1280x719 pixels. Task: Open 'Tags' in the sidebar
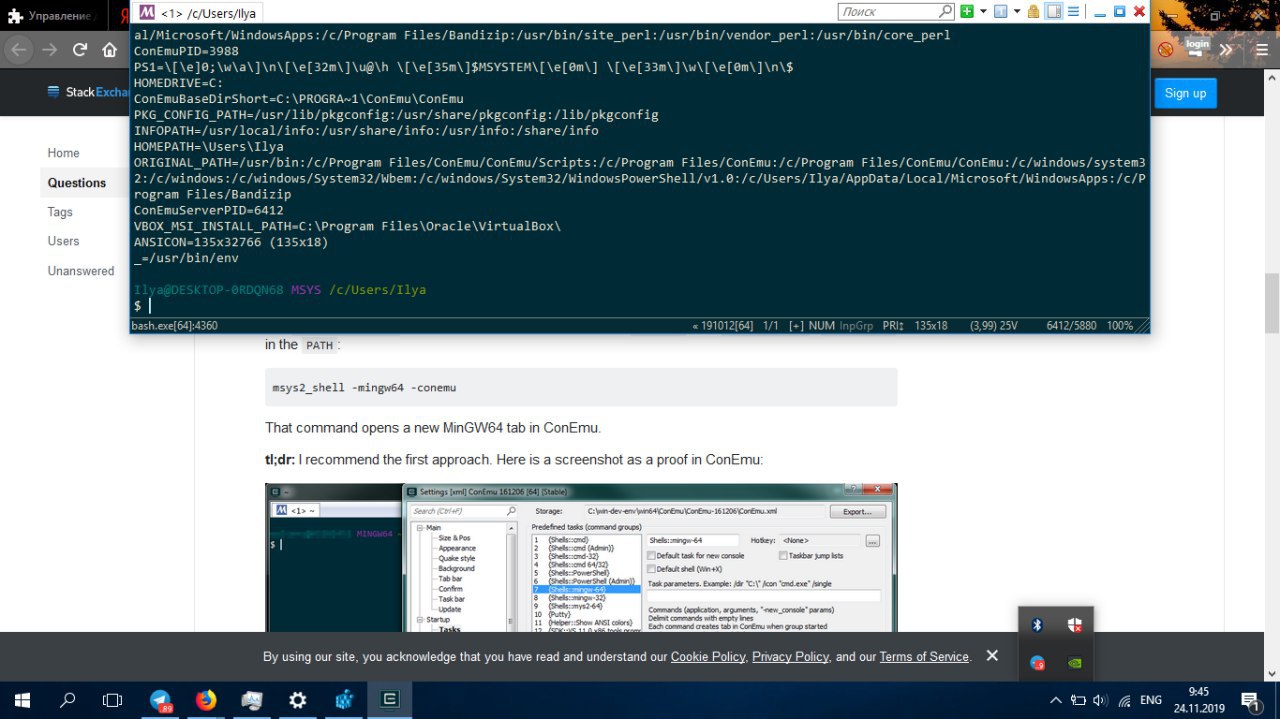[60, 212]
